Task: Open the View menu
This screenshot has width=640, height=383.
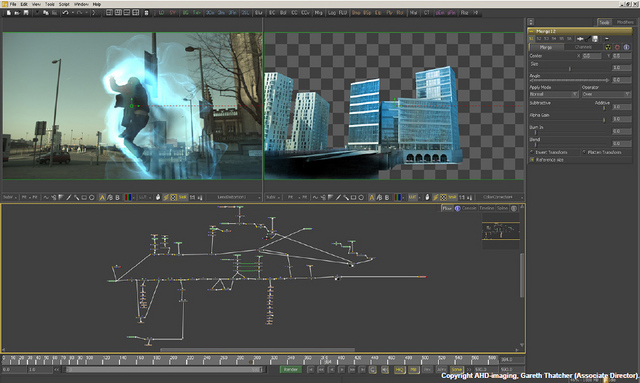Action: [36, 4]
